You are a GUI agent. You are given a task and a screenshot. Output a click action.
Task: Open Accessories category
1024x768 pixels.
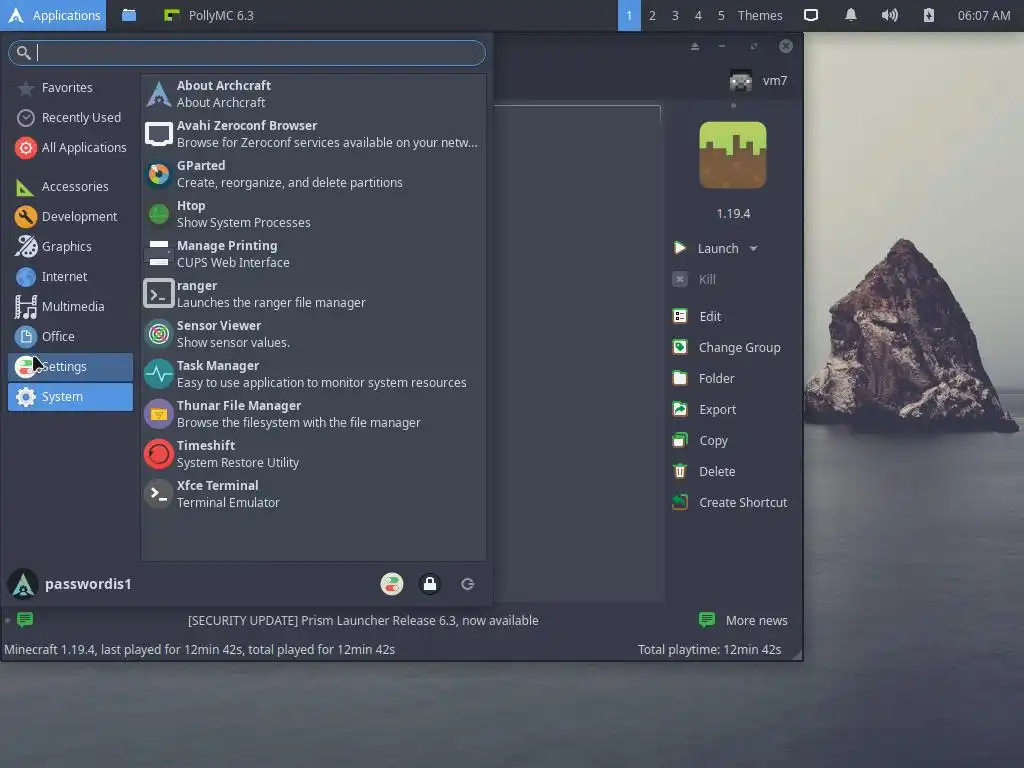click(x=71, y=187)
